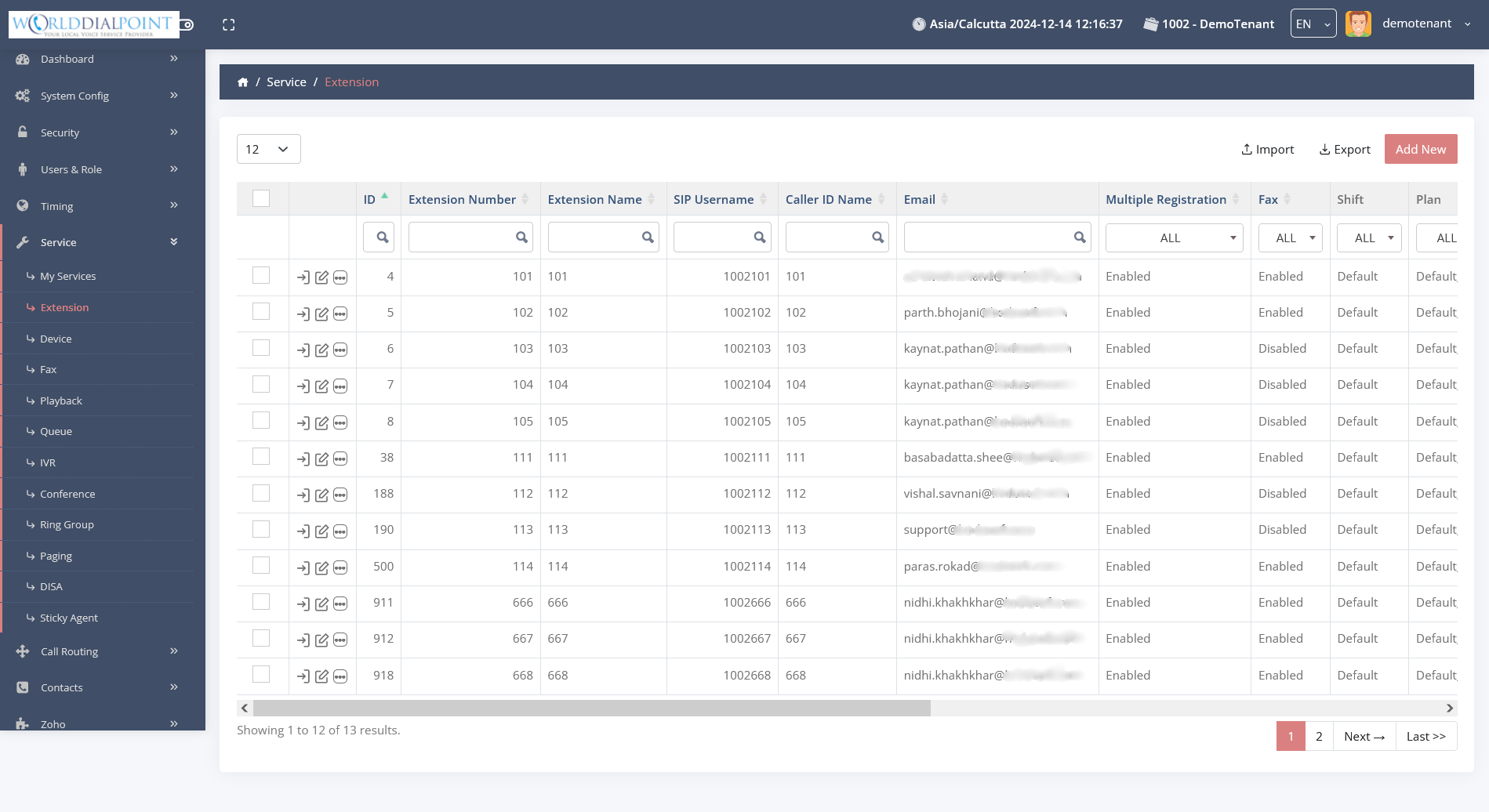The width and height of the screenshot is (1489, 812).
Task: Open the page size dropdown showing 12
Action: (268, 149)
